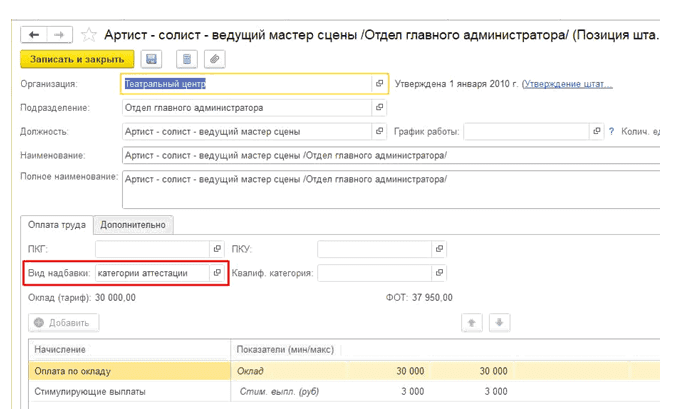Click the Добавить button
The height and width of the screenshot is (409, 688).
(x=64, y=323)
